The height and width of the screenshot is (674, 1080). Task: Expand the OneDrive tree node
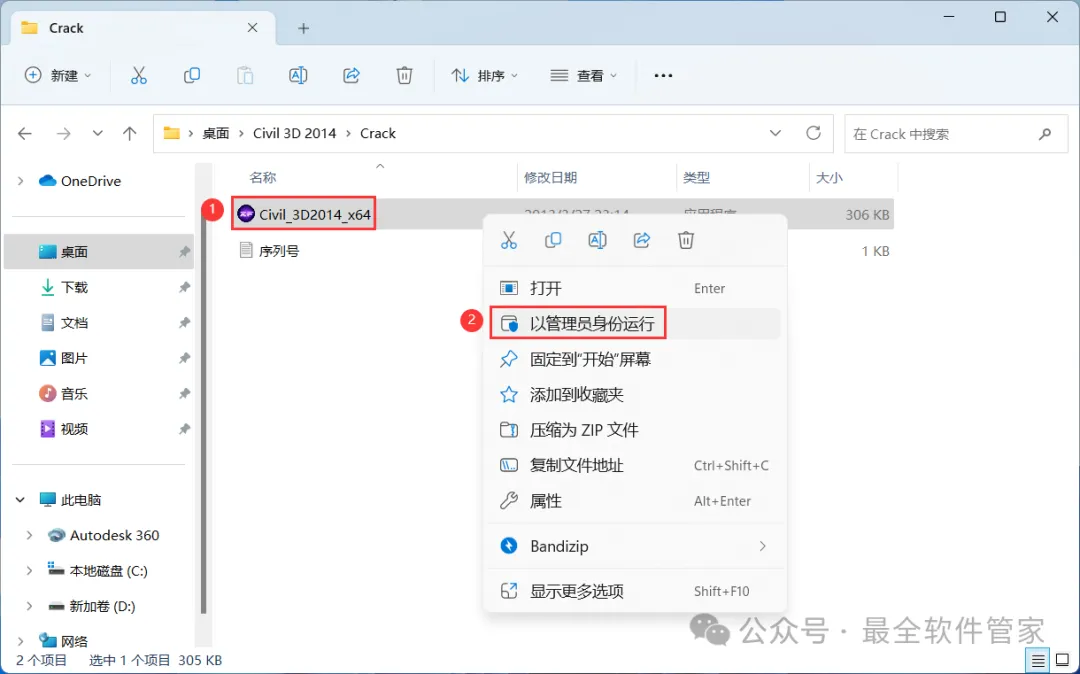(21, 181)
